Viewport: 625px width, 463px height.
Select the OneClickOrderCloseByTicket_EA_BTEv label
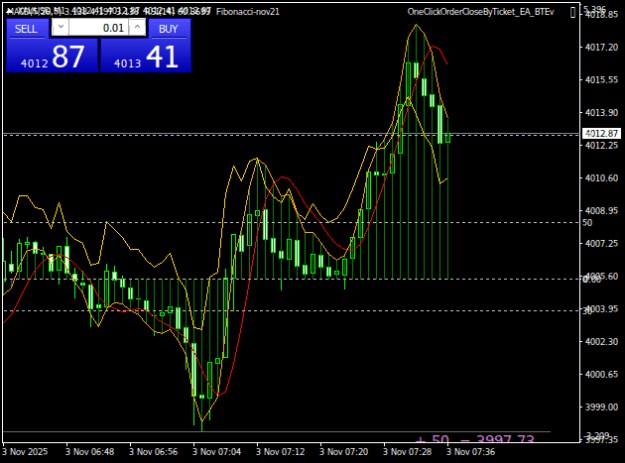pos(481,12)
